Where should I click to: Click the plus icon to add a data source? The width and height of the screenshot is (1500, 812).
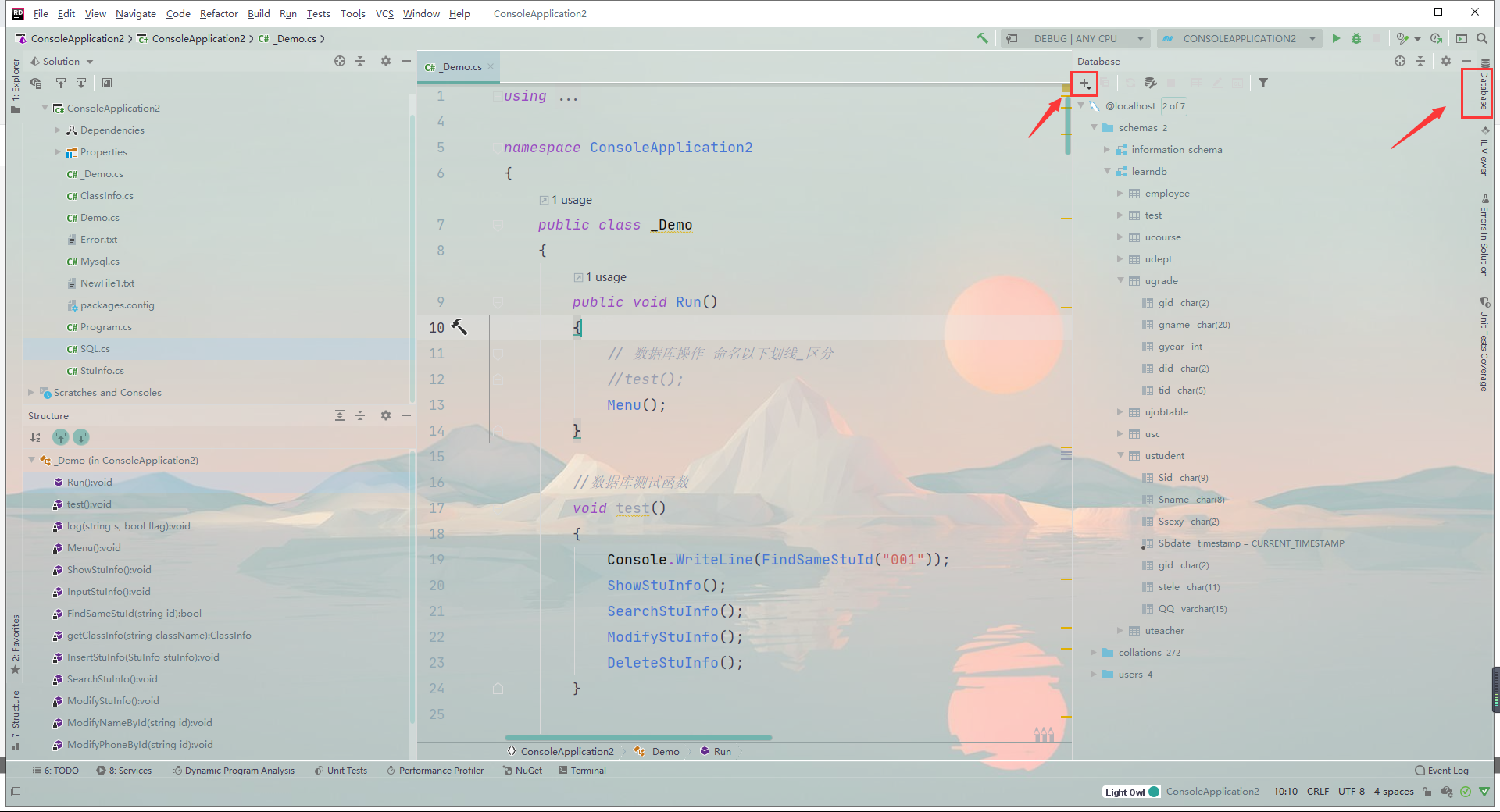[x=1084, y=83]
